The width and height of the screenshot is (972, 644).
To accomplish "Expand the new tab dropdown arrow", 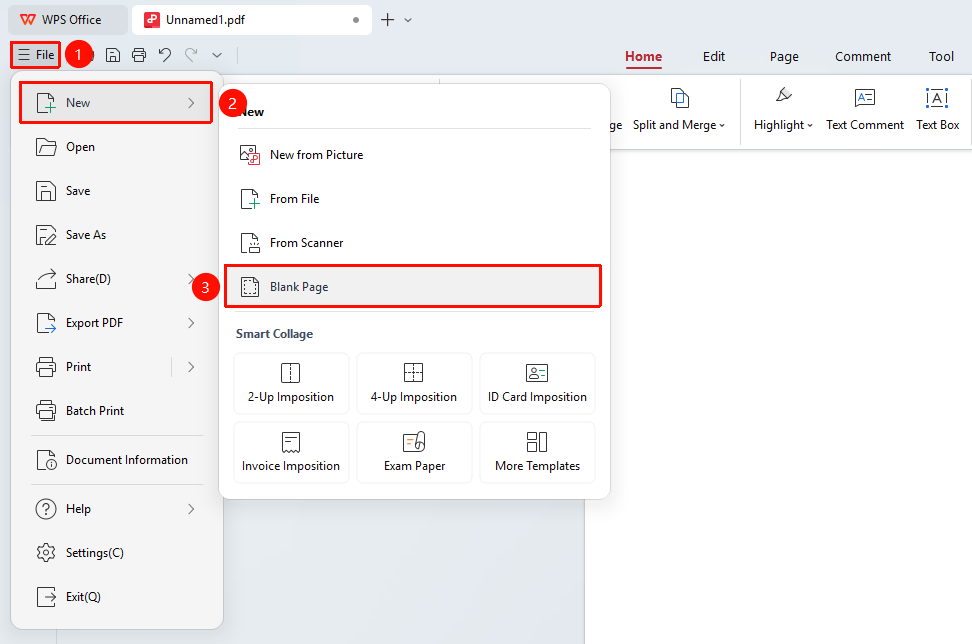I will (408, 20).
